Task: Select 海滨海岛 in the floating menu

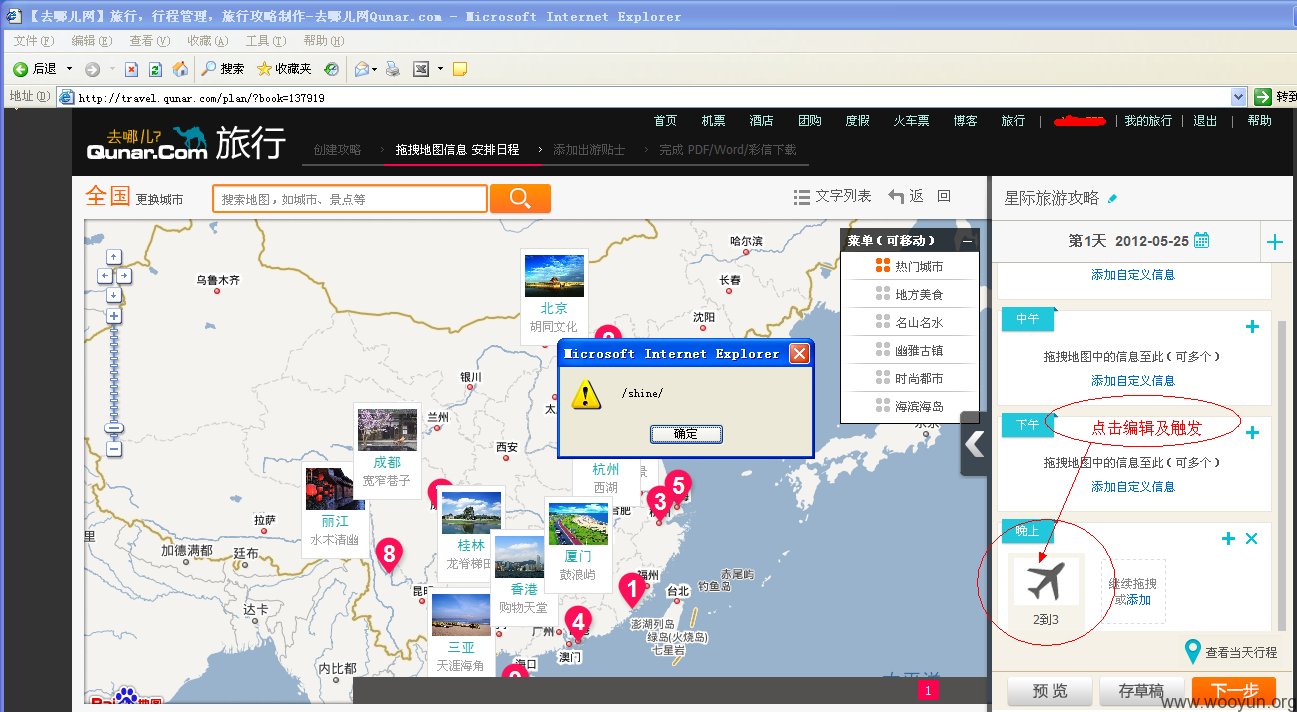Action: tap(909, 406)
